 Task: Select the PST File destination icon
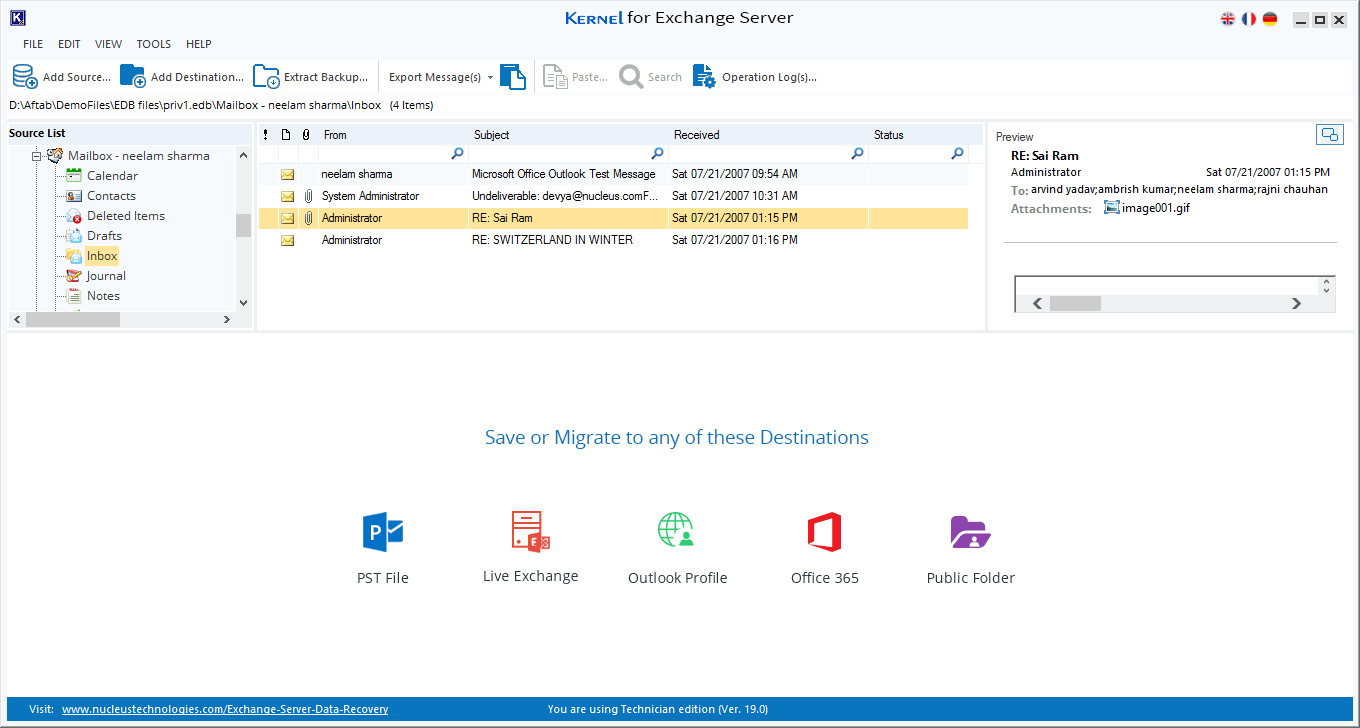pyautogui.click(x=382, y=532)
